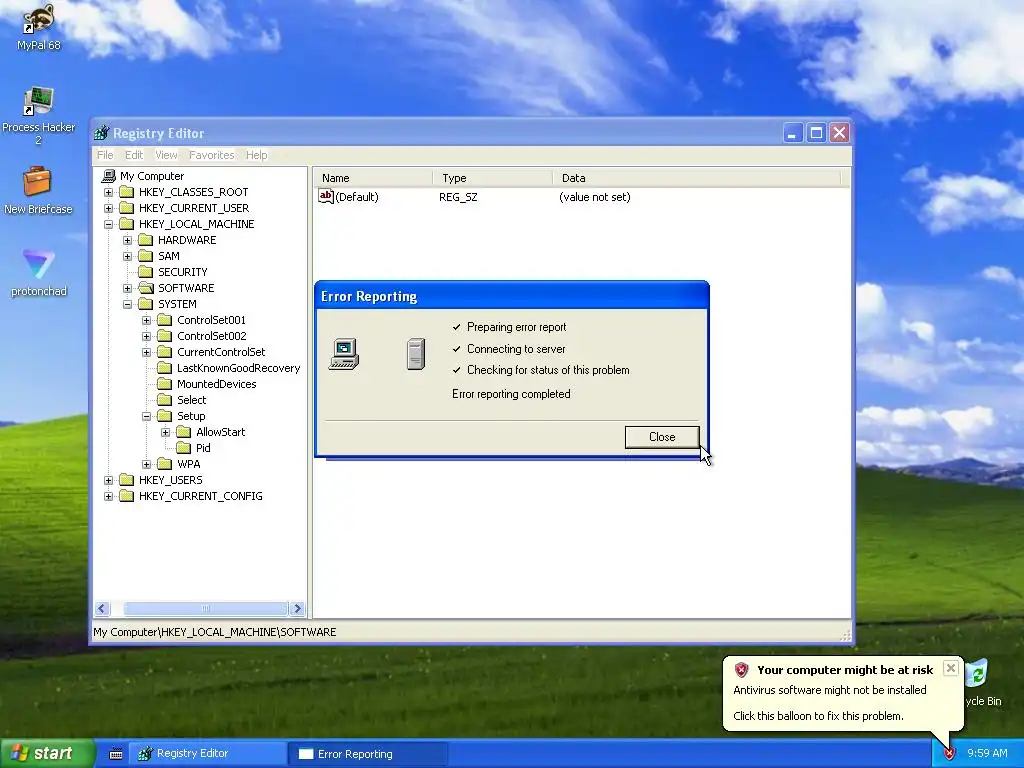Click the server icon in Error Reporting dialog
Image resolution: width=1024 pixels, height=768 pixels.
416,354
